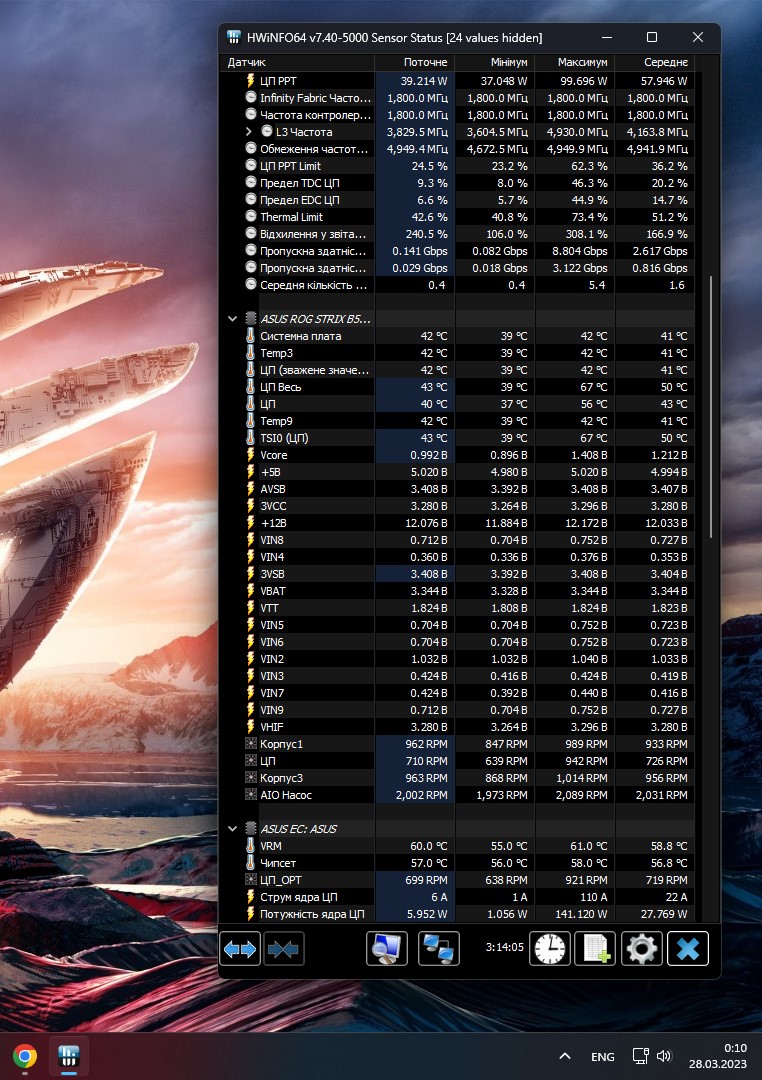
Task: Click the lightning icon next to Vcore
Action: point(251,455)
